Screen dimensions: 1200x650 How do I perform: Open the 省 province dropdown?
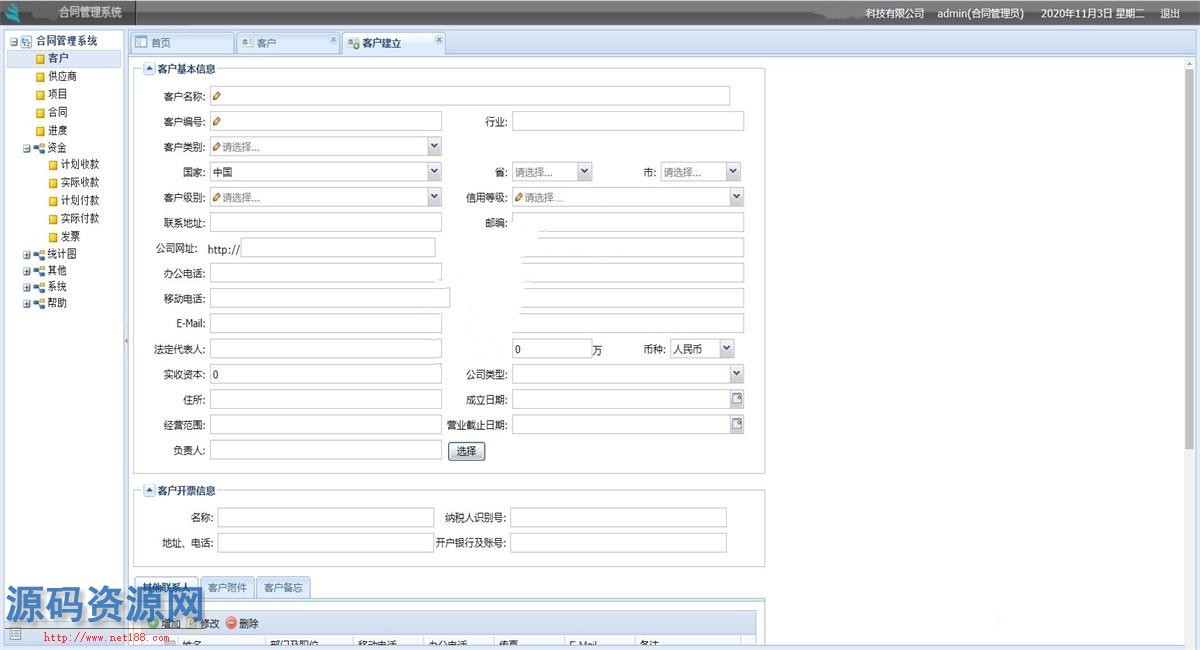(584, 172)
